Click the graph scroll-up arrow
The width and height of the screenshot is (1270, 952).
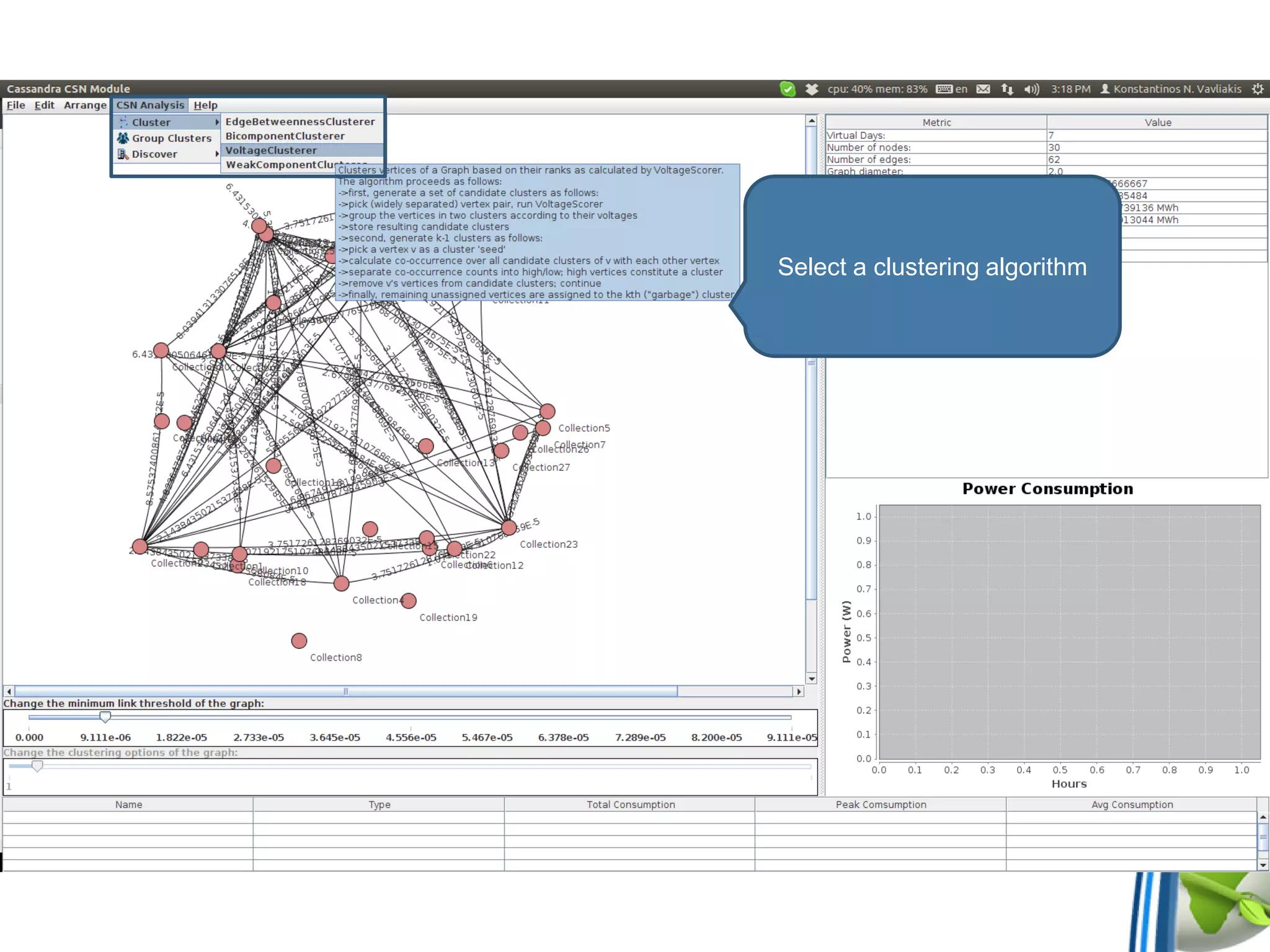click(x=811, y=121)
